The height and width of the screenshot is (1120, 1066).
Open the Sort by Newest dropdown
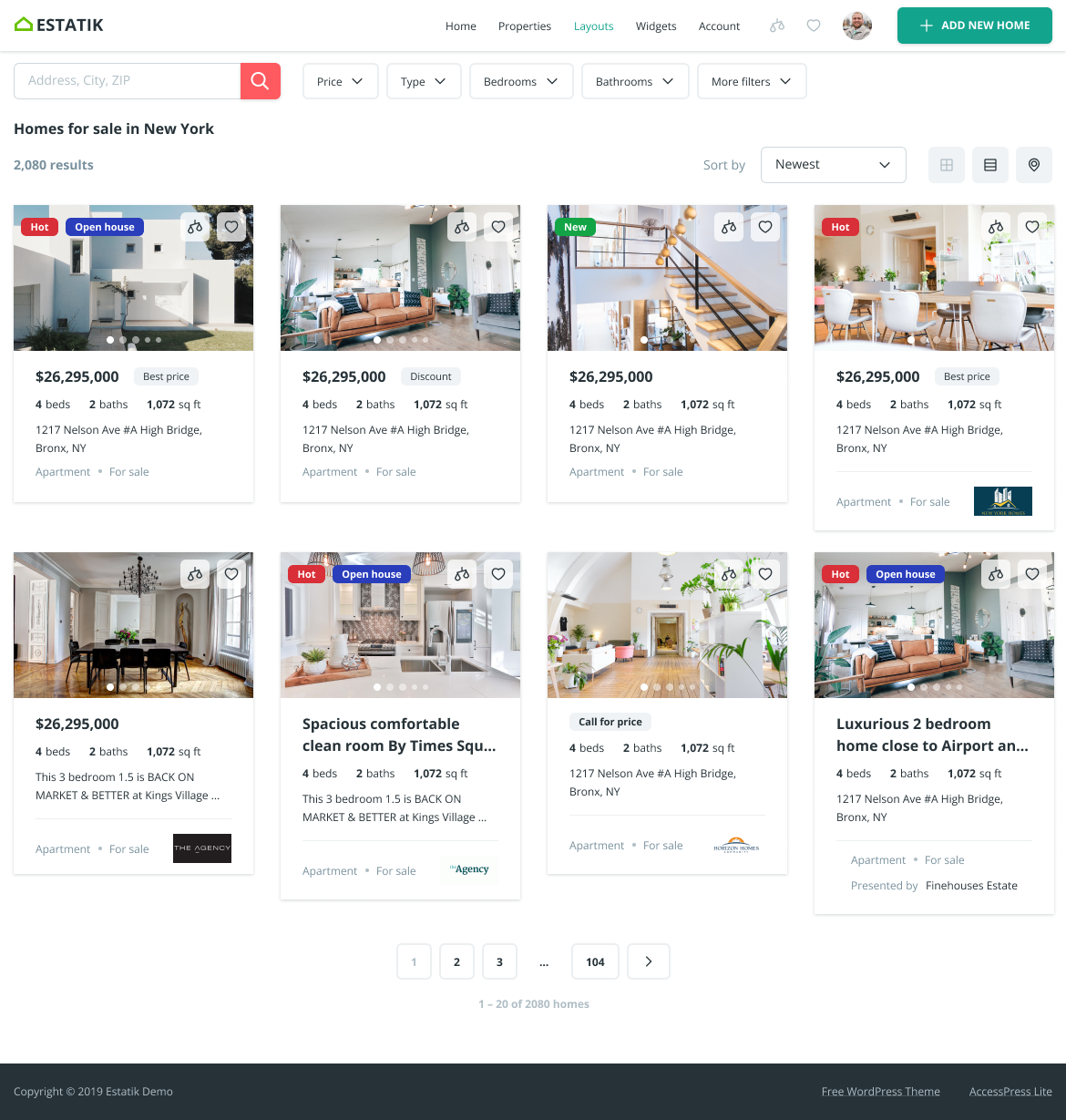833,165
